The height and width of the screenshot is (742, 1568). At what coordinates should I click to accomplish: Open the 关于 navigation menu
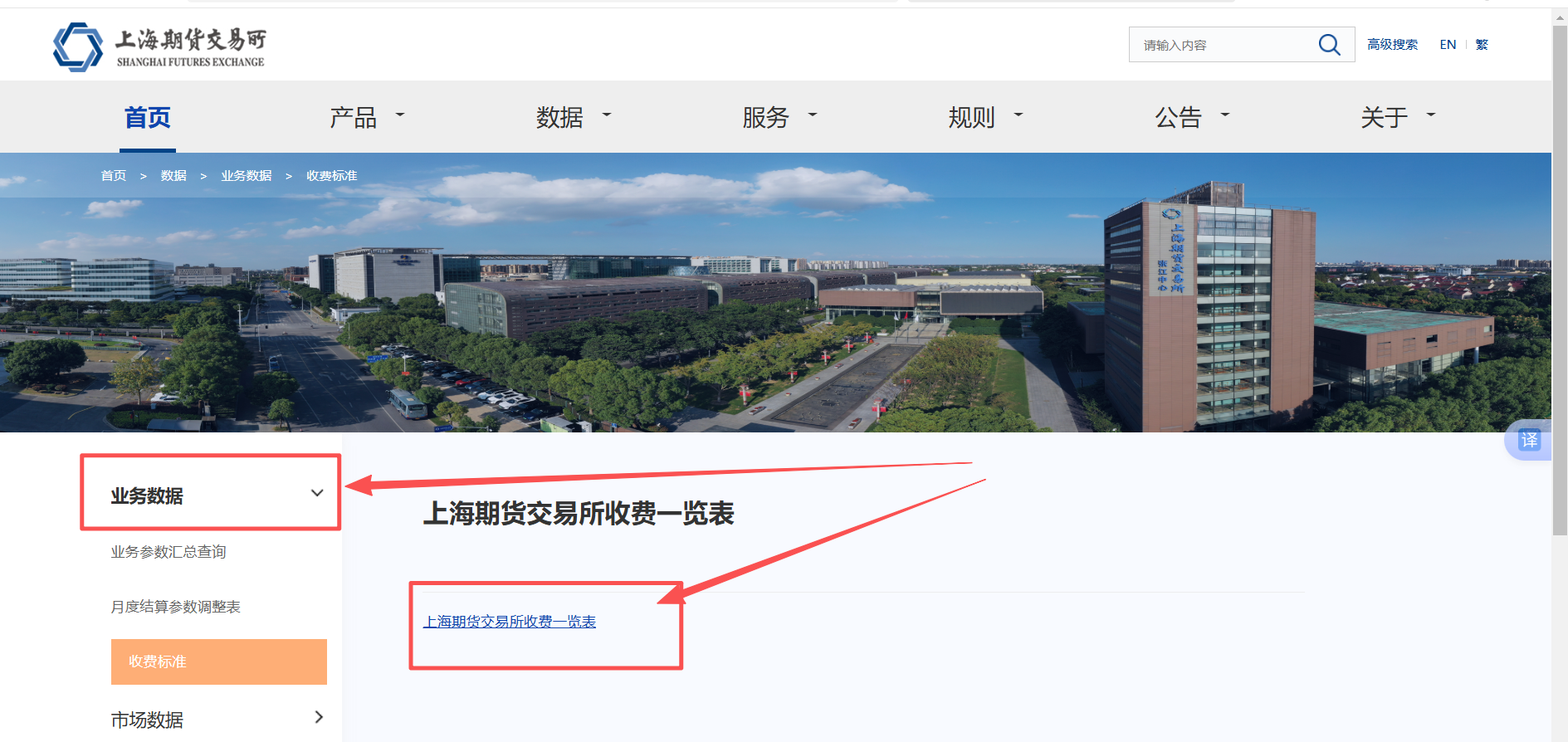click(1384, 117)
